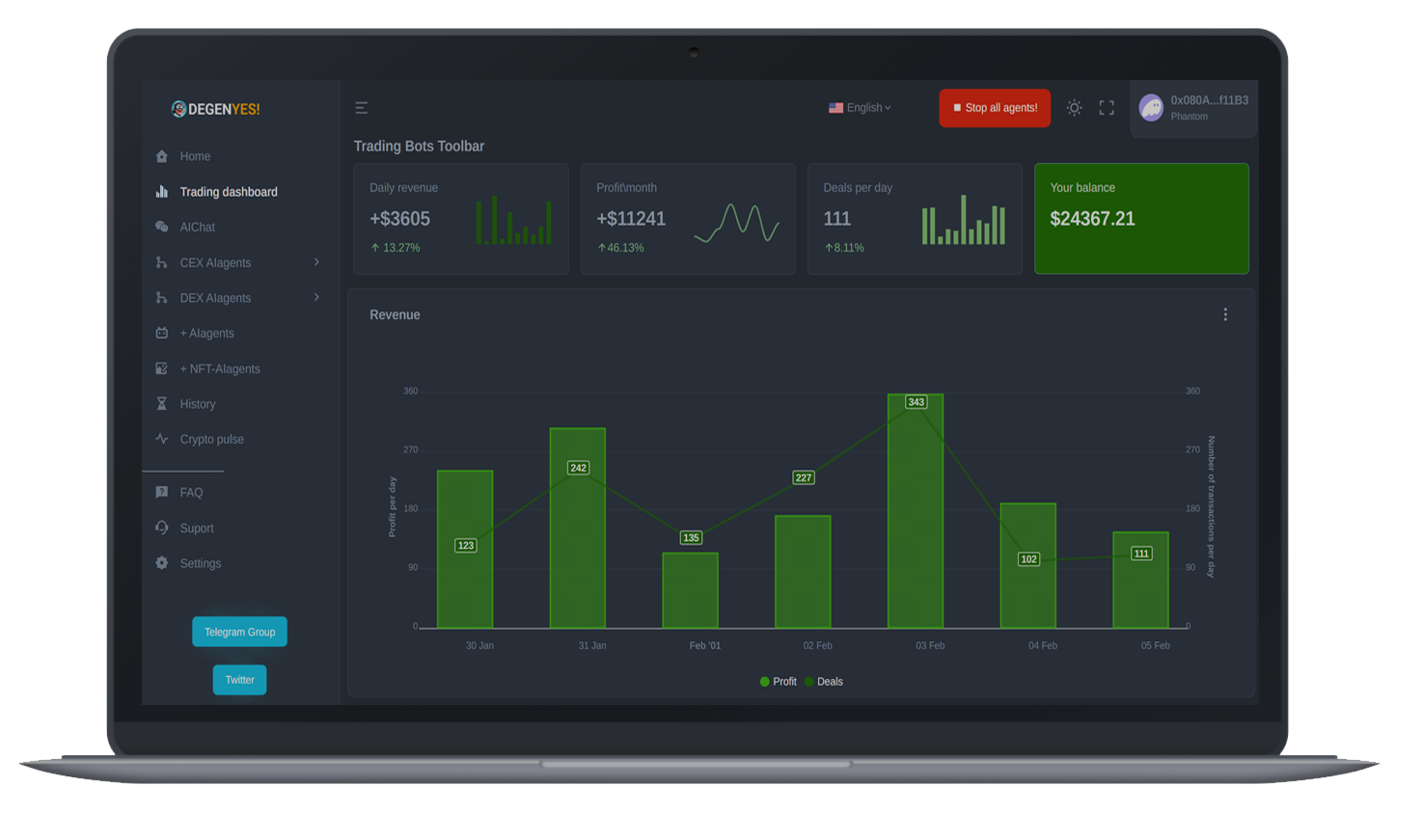Click the Phantom wallet avatar

pyautogui.click(x=1151, y=108)
